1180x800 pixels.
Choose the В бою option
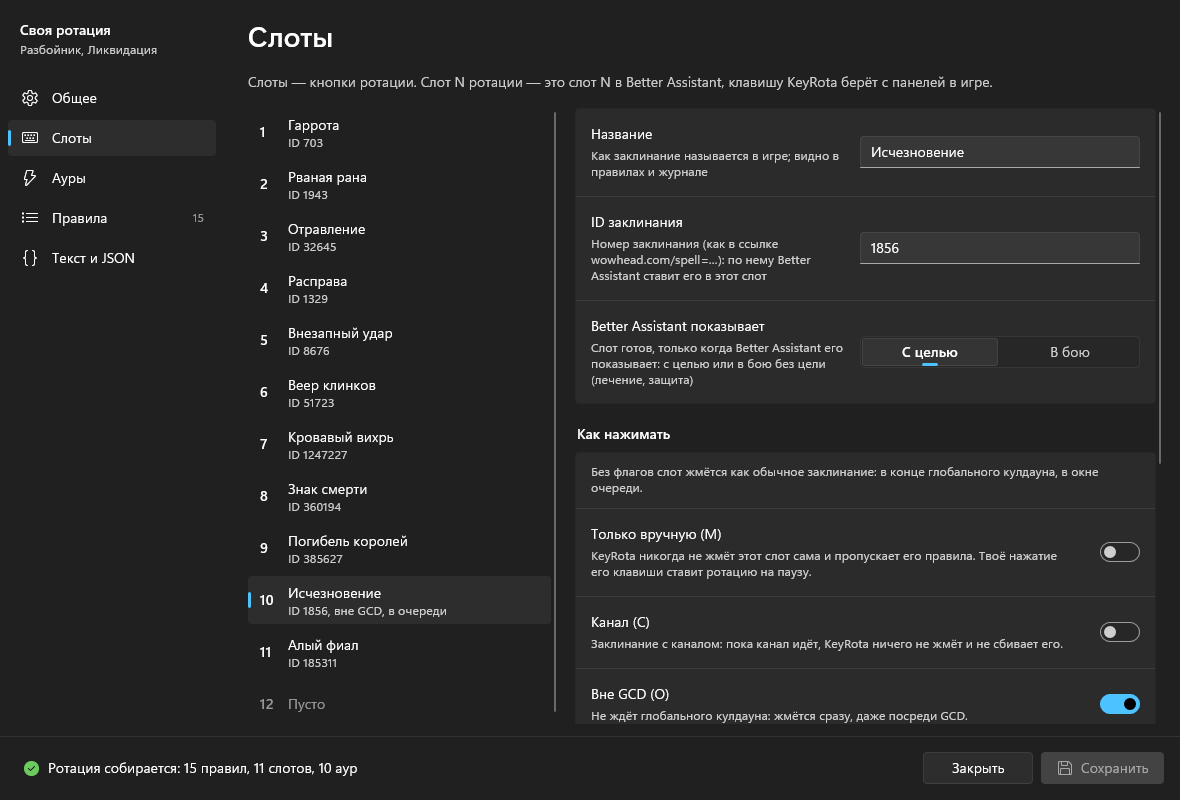(x=1069, y=352)
